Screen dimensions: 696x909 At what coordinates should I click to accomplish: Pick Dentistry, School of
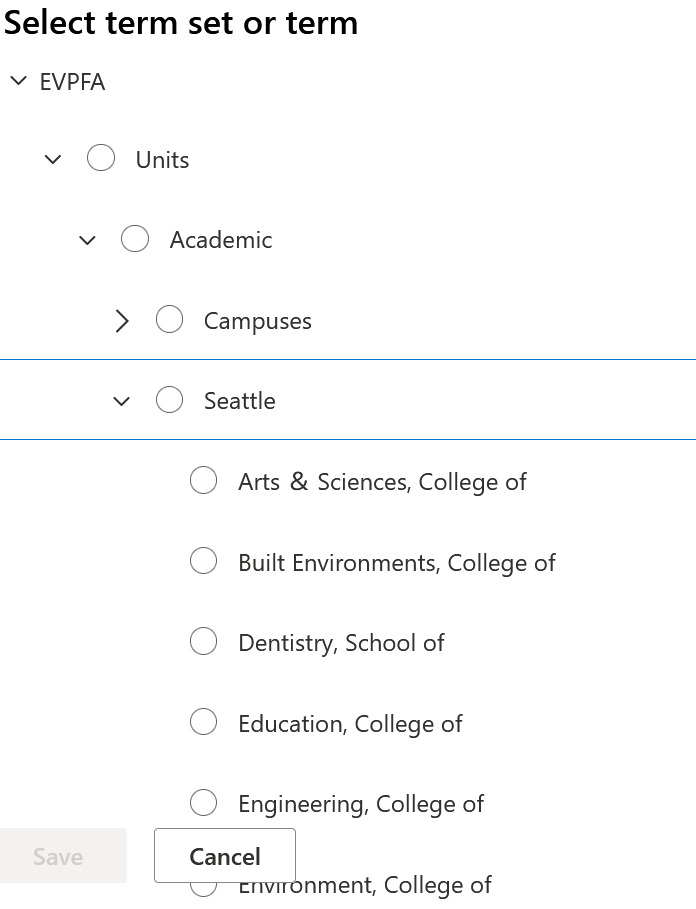[x=203, y=641]
